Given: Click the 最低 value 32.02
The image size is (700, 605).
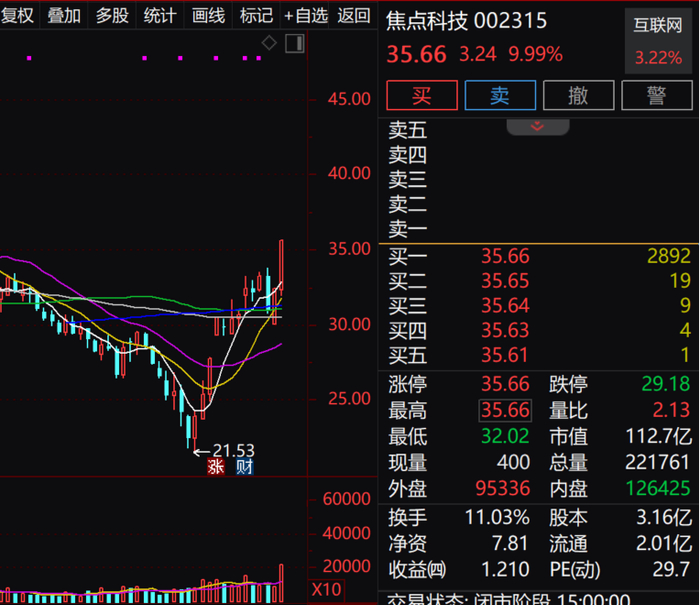Looking at the screenshot, I should [x=505, y=436].
